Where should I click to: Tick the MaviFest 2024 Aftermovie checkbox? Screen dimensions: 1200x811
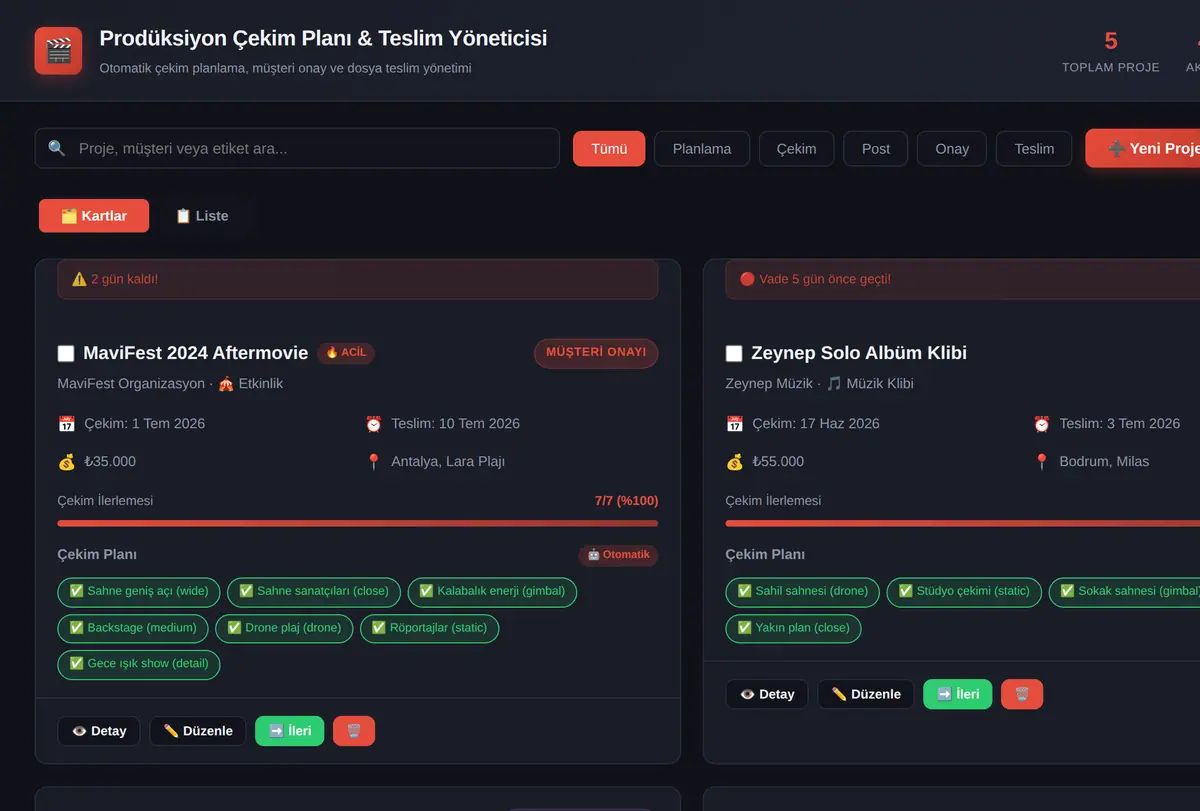66,353
